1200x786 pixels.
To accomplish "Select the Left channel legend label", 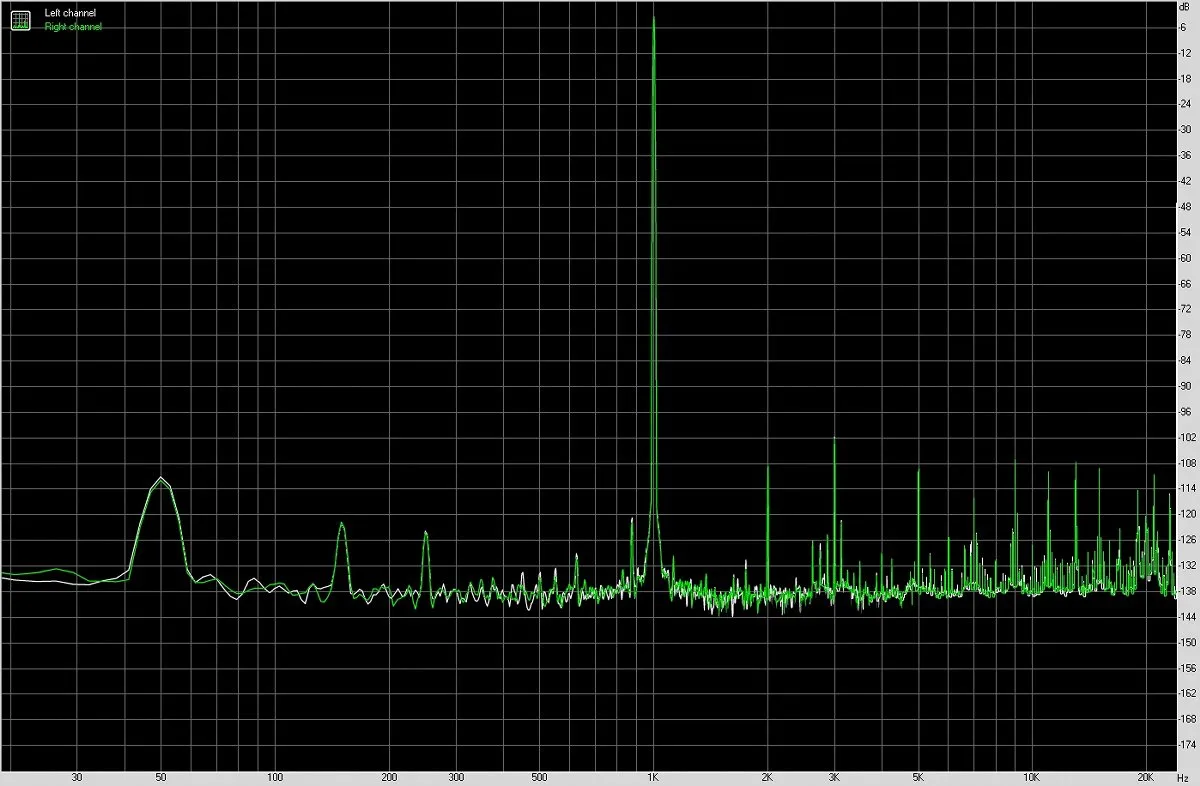I will tap(70, 13).
